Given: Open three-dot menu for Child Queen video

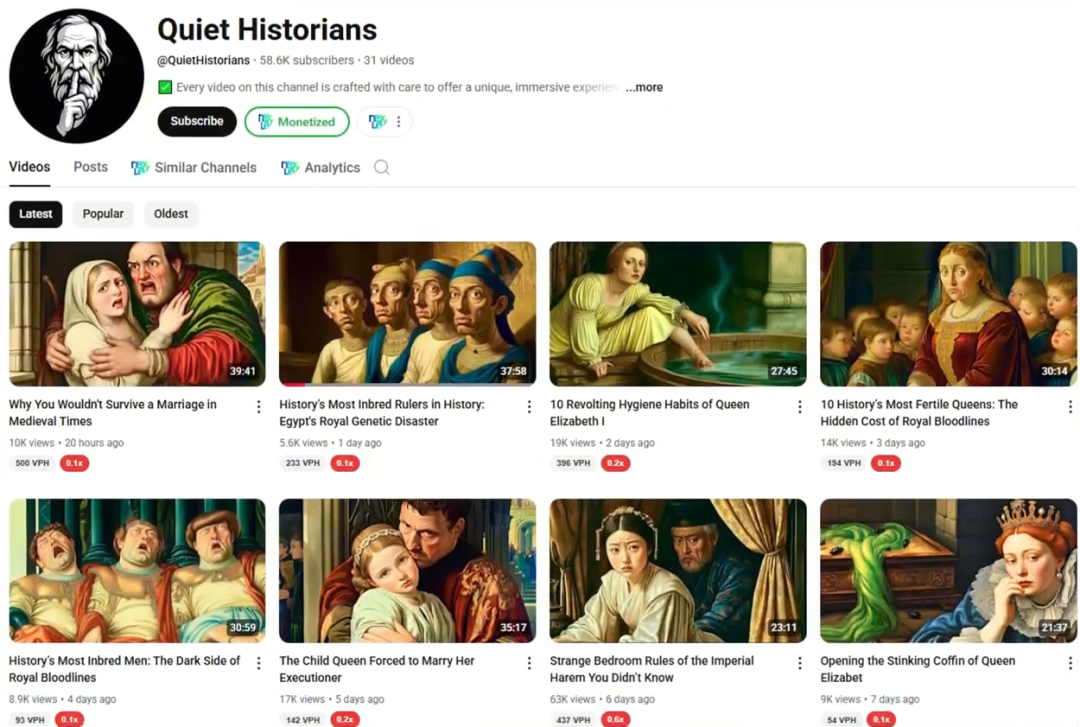Looking at the screenshot, I should point(529,663).
